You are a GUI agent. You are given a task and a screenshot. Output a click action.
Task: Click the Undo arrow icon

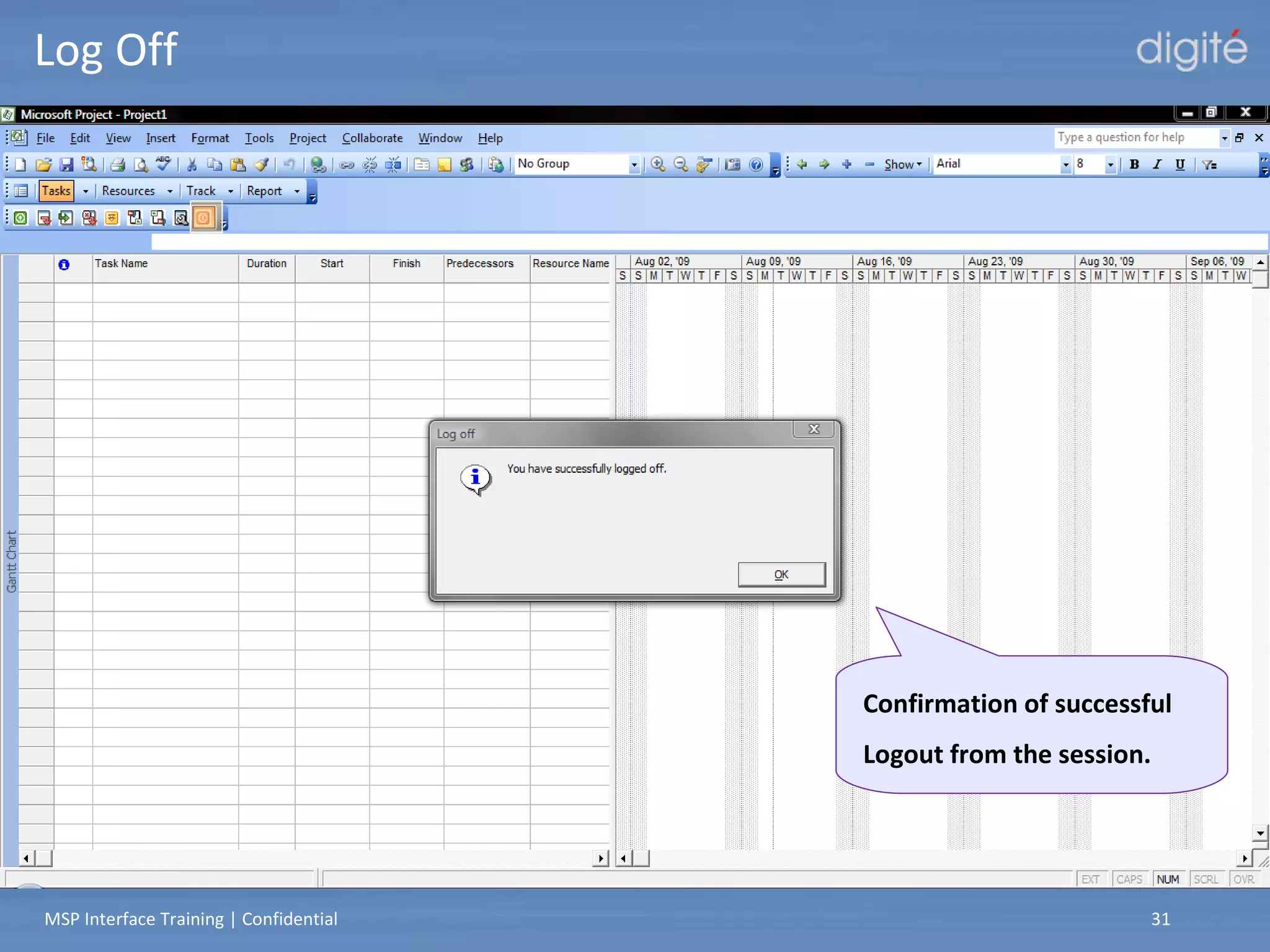tap(289, 165)
